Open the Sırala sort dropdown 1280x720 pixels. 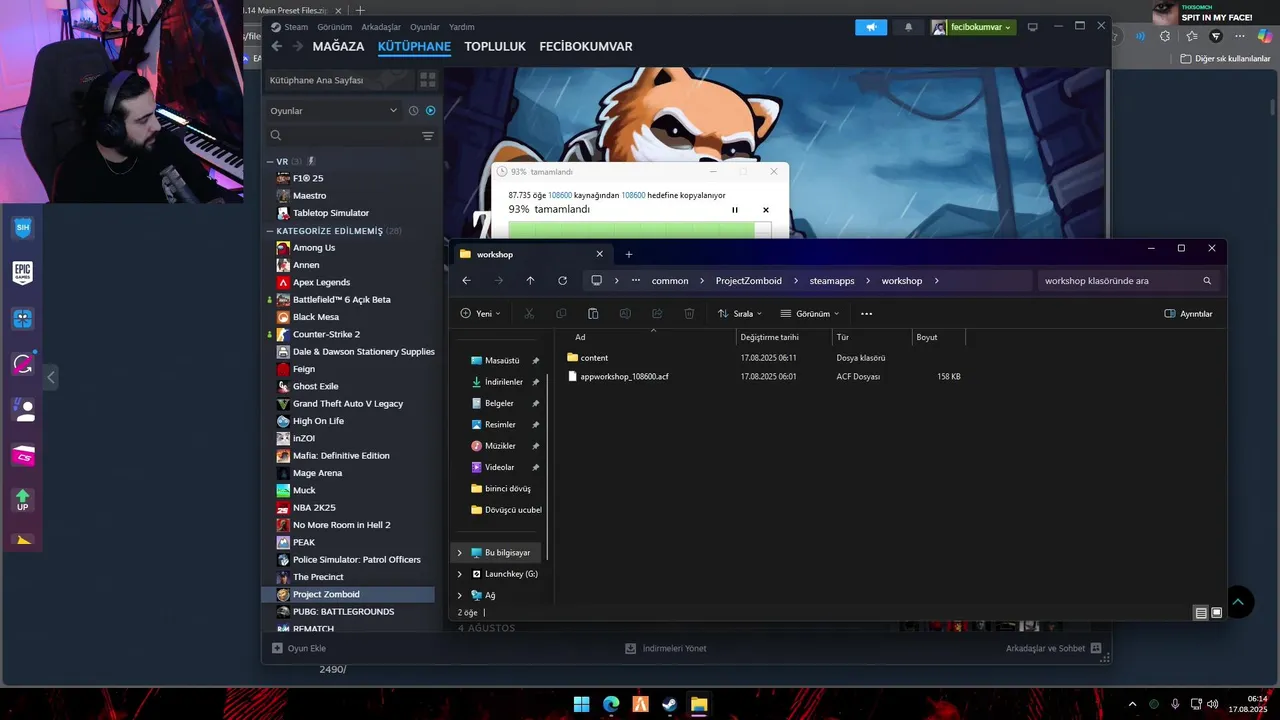click(739, 314)
